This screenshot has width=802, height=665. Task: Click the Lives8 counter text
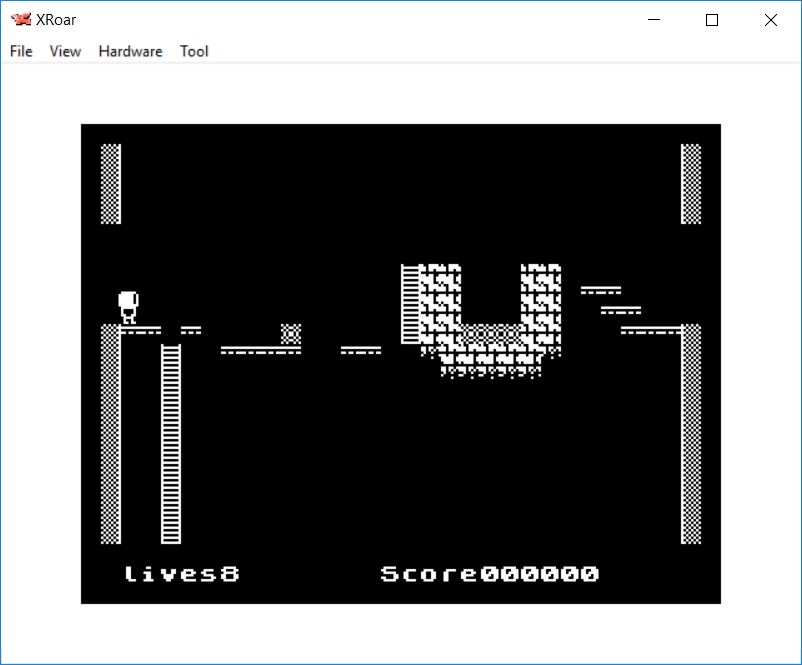coord(181,574)
